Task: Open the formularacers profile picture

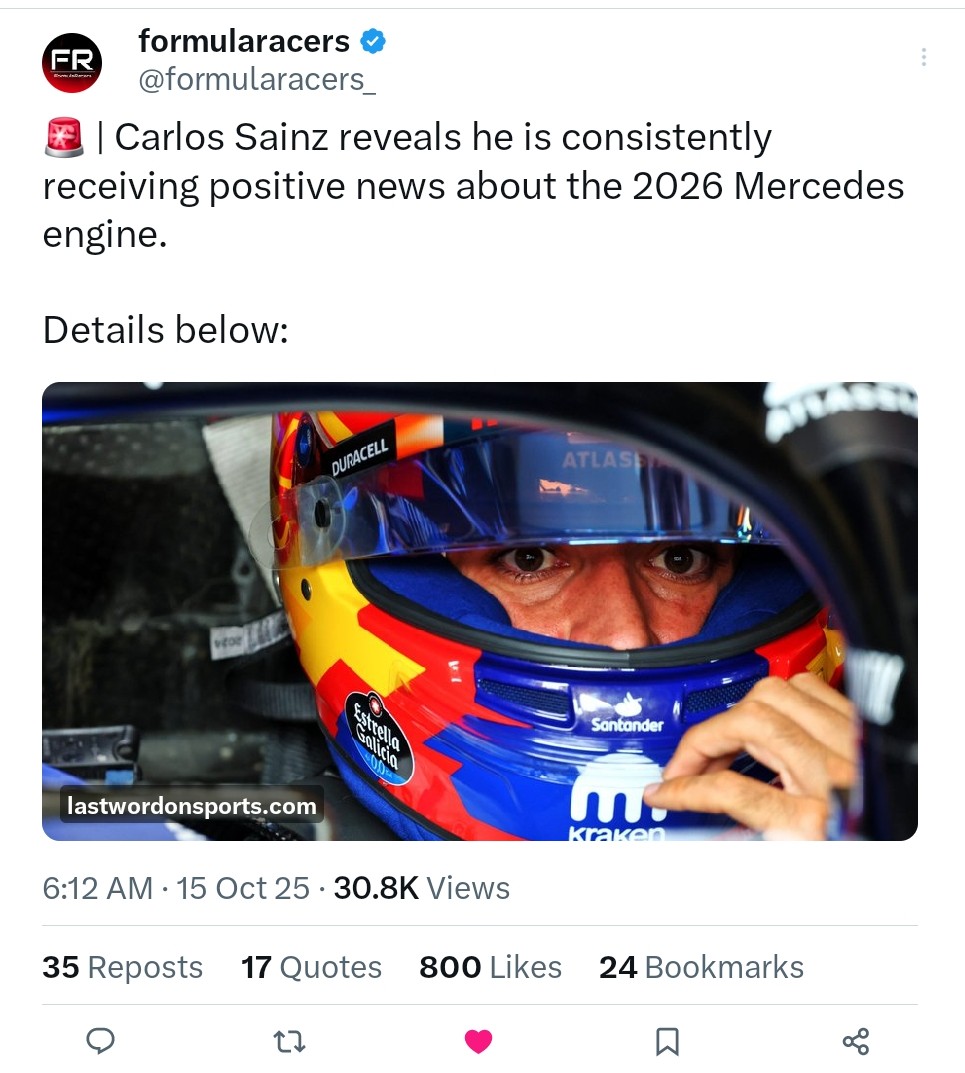Action: [x=72, y=62]
